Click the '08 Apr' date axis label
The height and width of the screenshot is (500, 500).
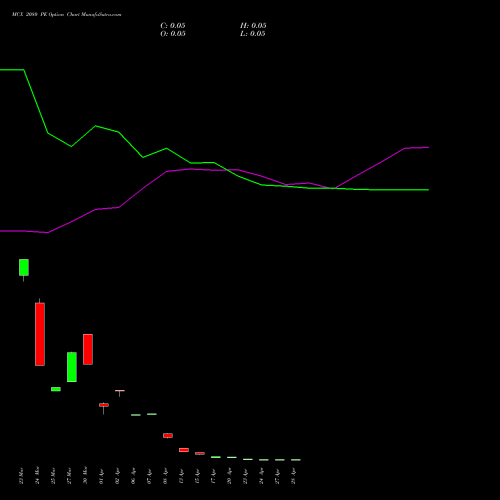click(x=165, y=476)
